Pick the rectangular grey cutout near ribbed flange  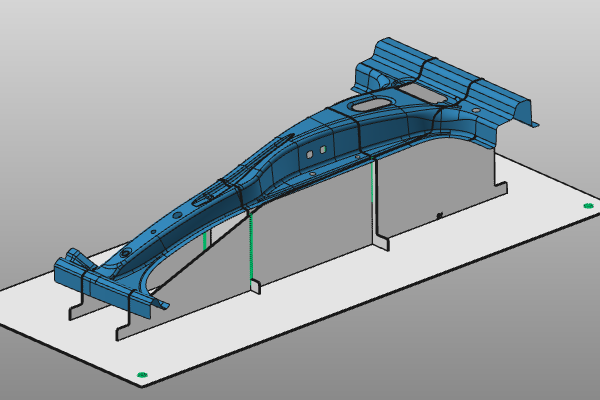[x=423, y=93]
